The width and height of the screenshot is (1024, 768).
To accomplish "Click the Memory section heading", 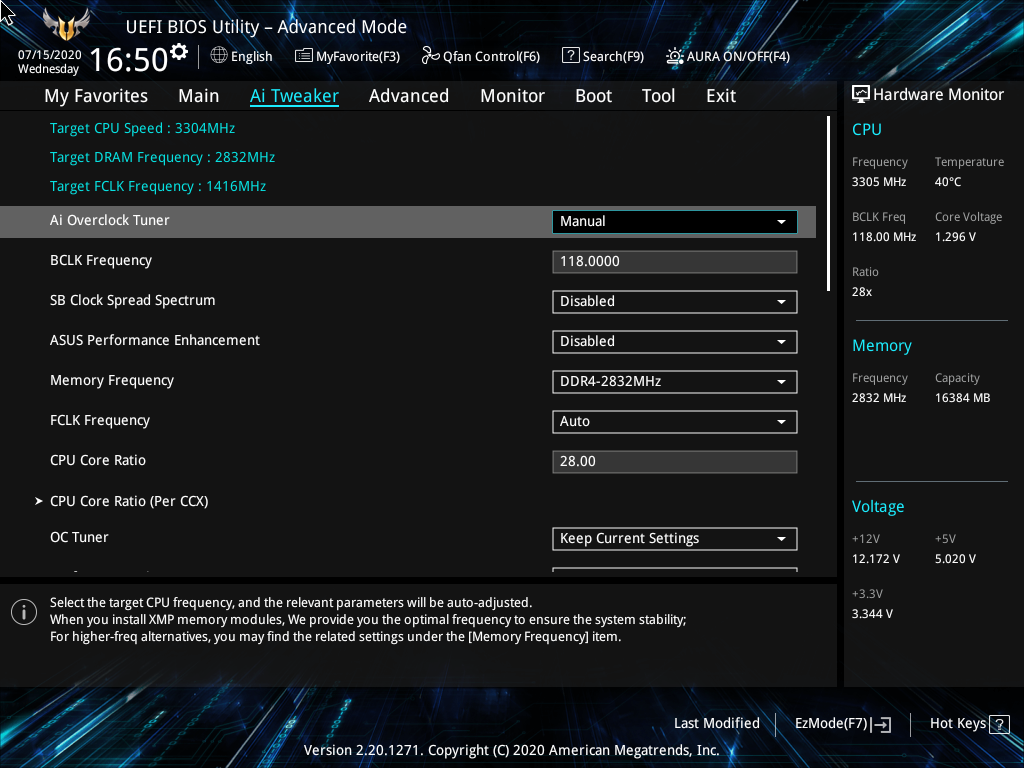I will tap(882, 345).
